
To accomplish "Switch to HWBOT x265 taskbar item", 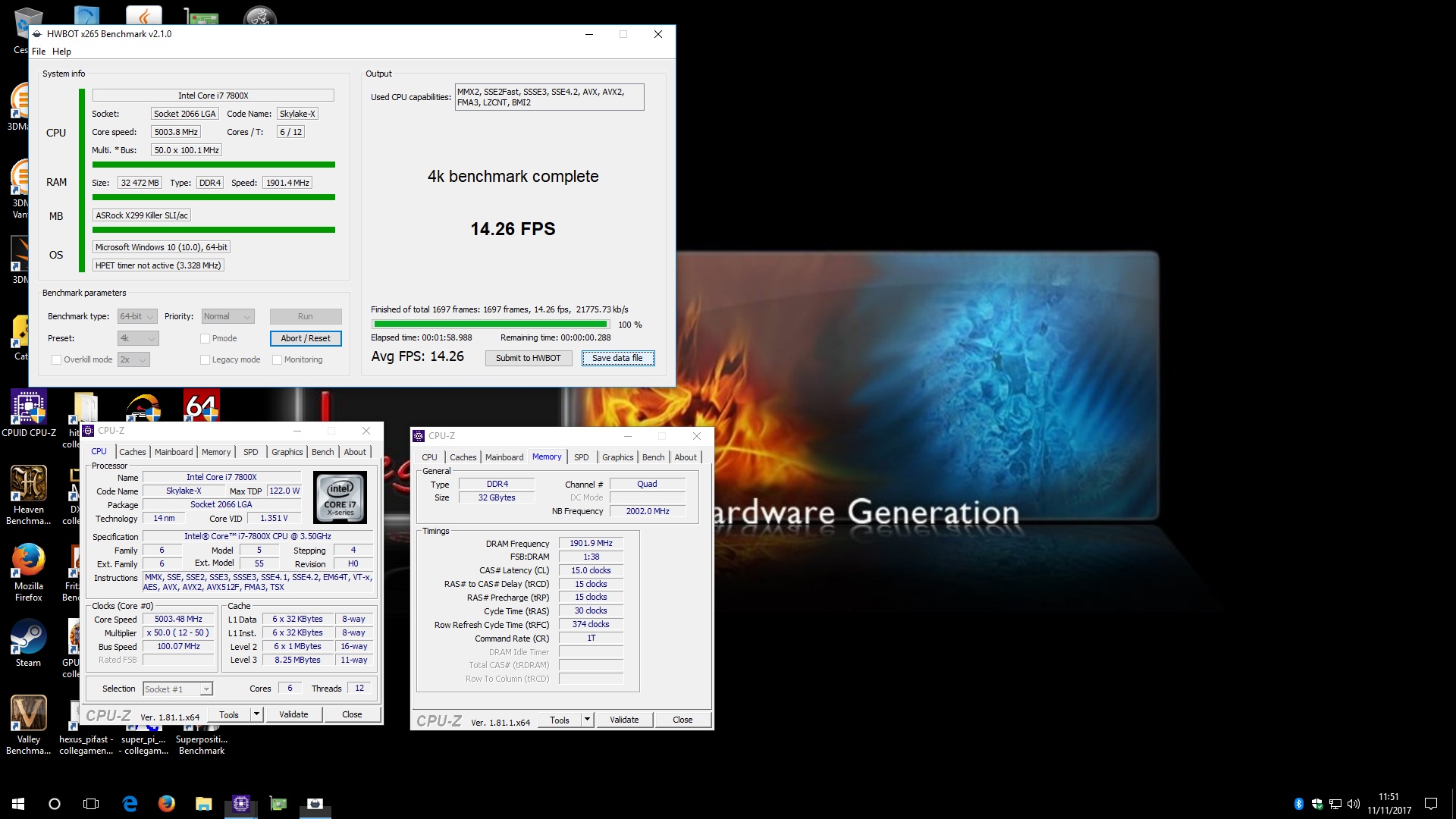I will pyautogui.click(x=315, y=804).
